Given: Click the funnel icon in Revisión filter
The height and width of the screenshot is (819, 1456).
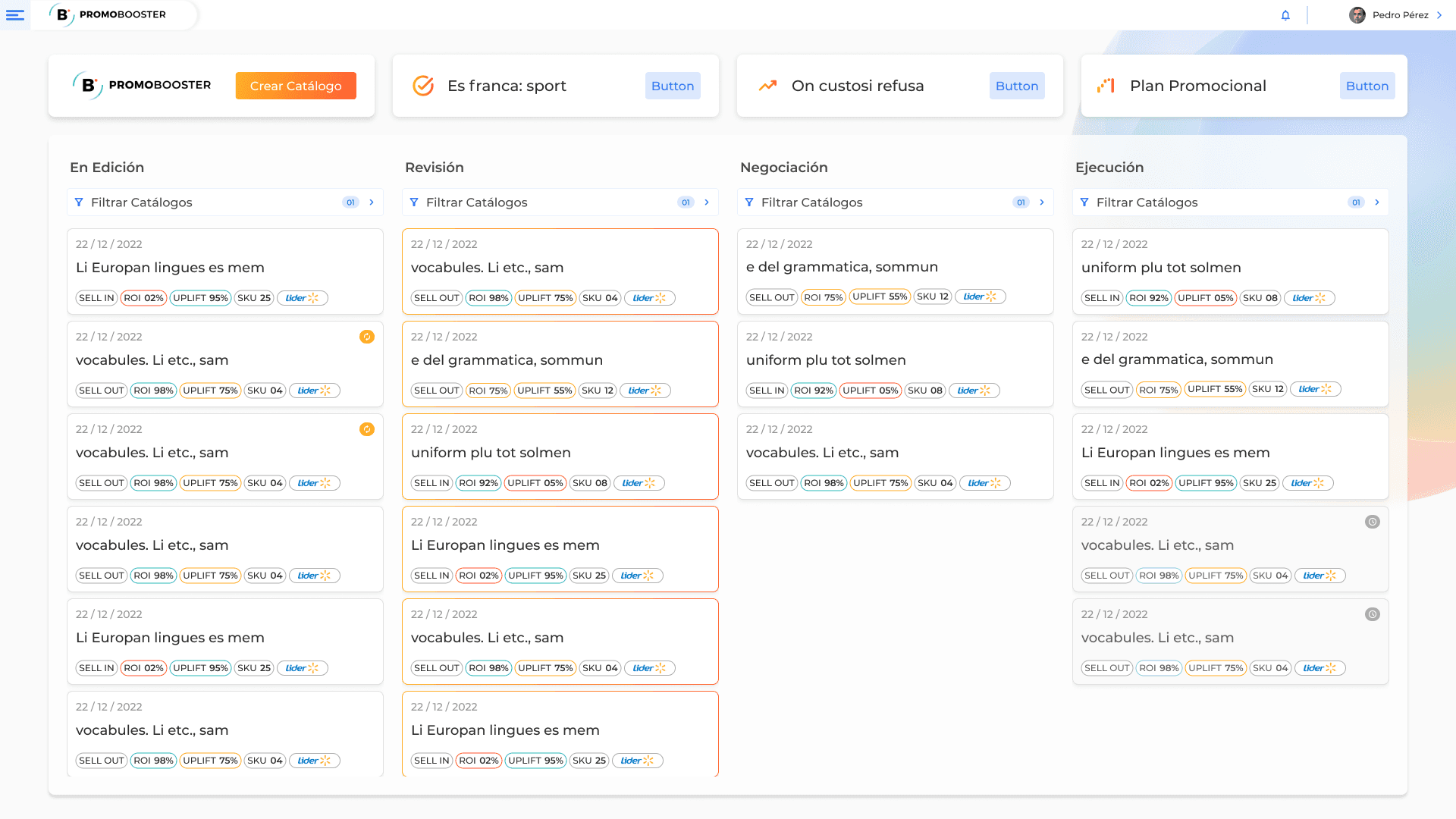Looking at the screenshot, I should click(x=414, y=202).
